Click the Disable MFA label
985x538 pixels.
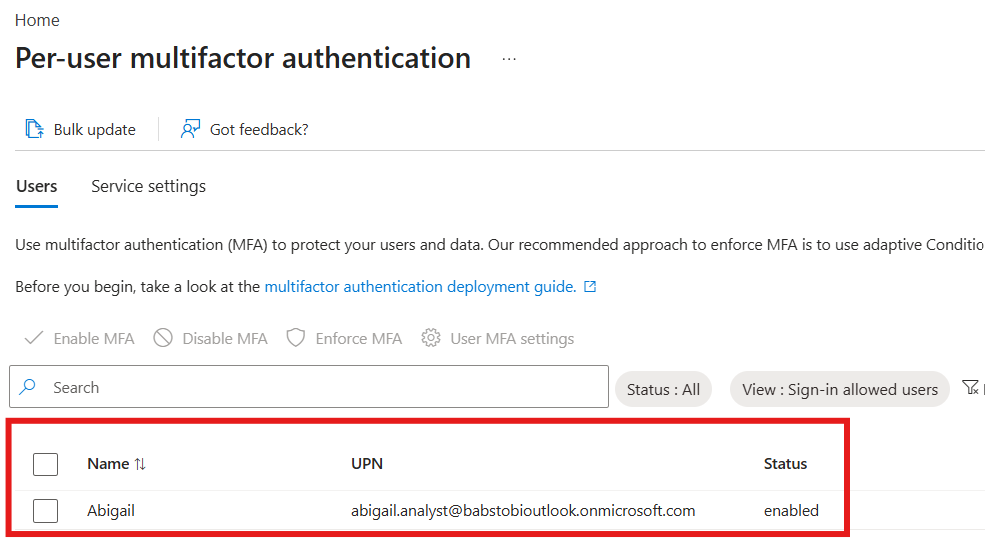tap(225, 339)
